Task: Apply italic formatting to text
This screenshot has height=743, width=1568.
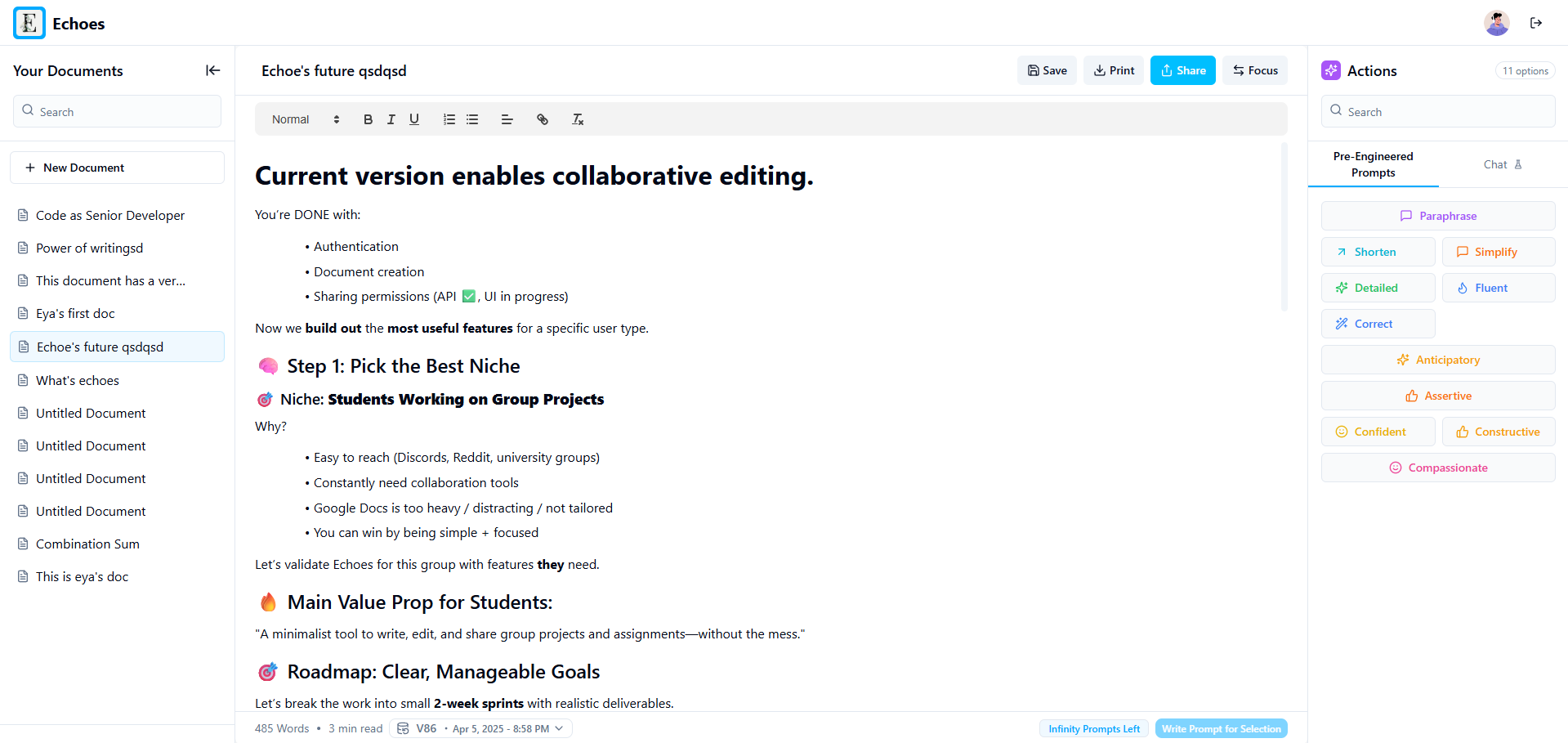Action: point(391,119)
